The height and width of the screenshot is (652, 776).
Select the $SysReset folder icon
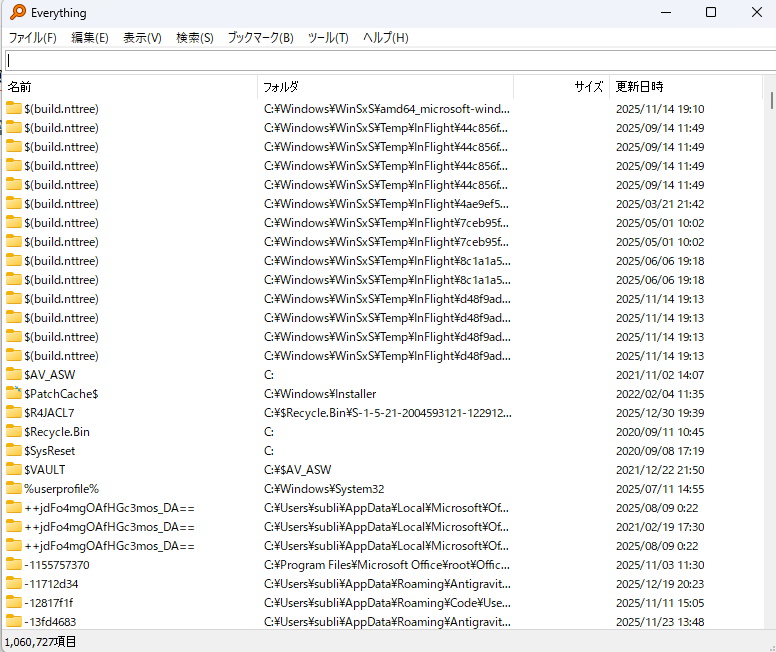14,450
